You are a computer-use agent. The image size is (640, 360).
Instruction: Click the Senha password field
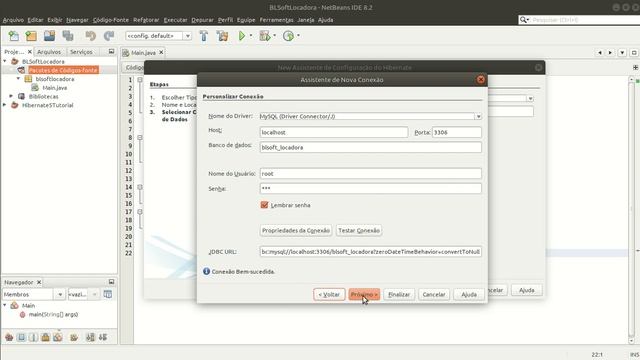[x=371, y=188]
